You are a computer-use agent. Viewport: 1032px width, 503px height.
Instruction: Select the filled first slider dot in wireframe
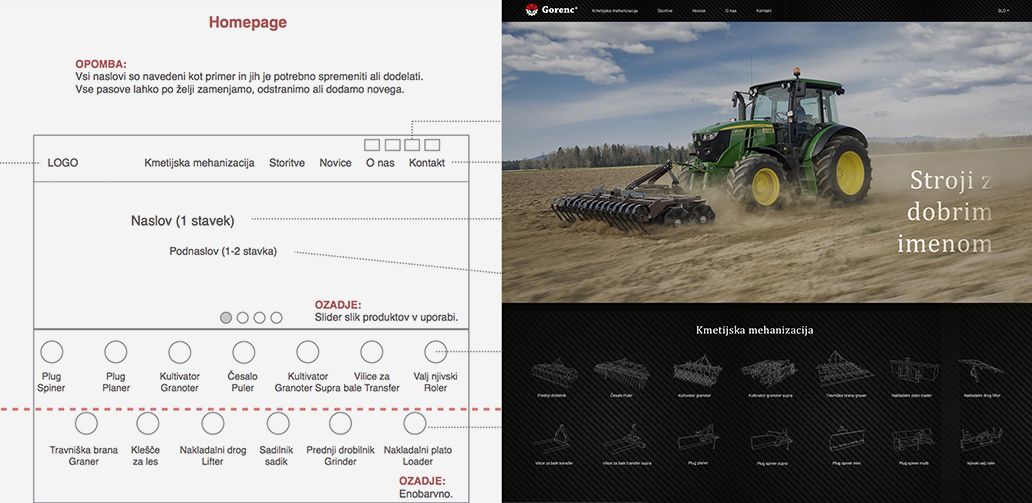pos(226,317)
